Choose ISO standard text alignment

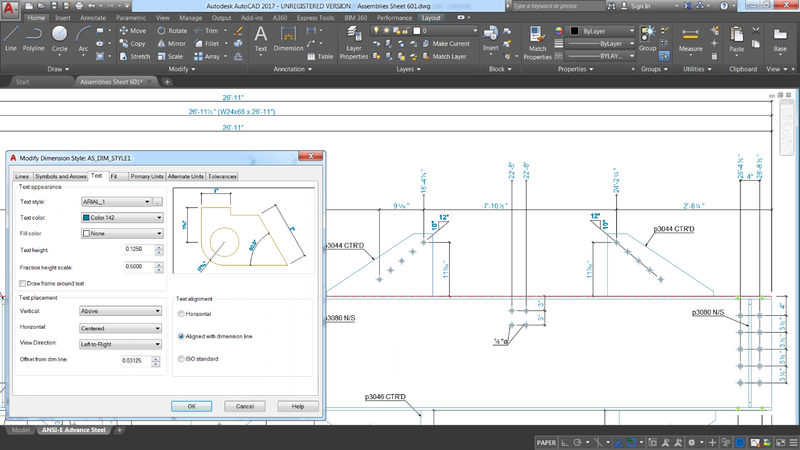click(x=181, y=358)
